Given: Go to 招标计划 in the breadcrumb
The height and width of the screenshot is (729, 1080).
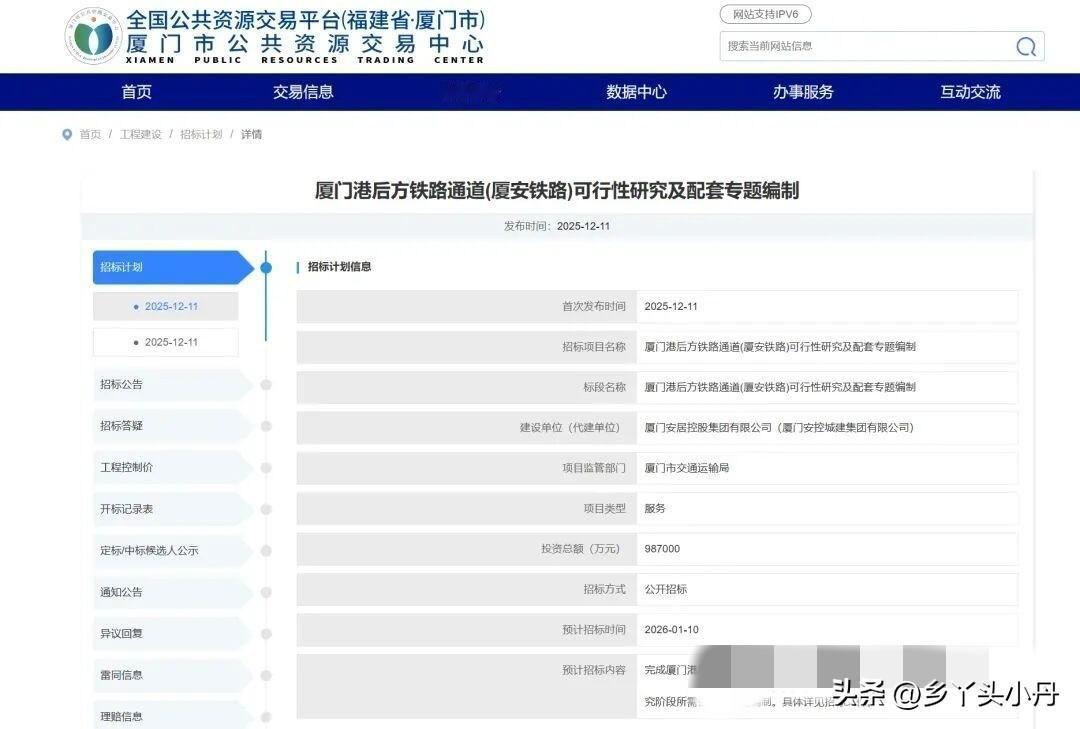Looking at the screenshot, I should pos(201,134).
